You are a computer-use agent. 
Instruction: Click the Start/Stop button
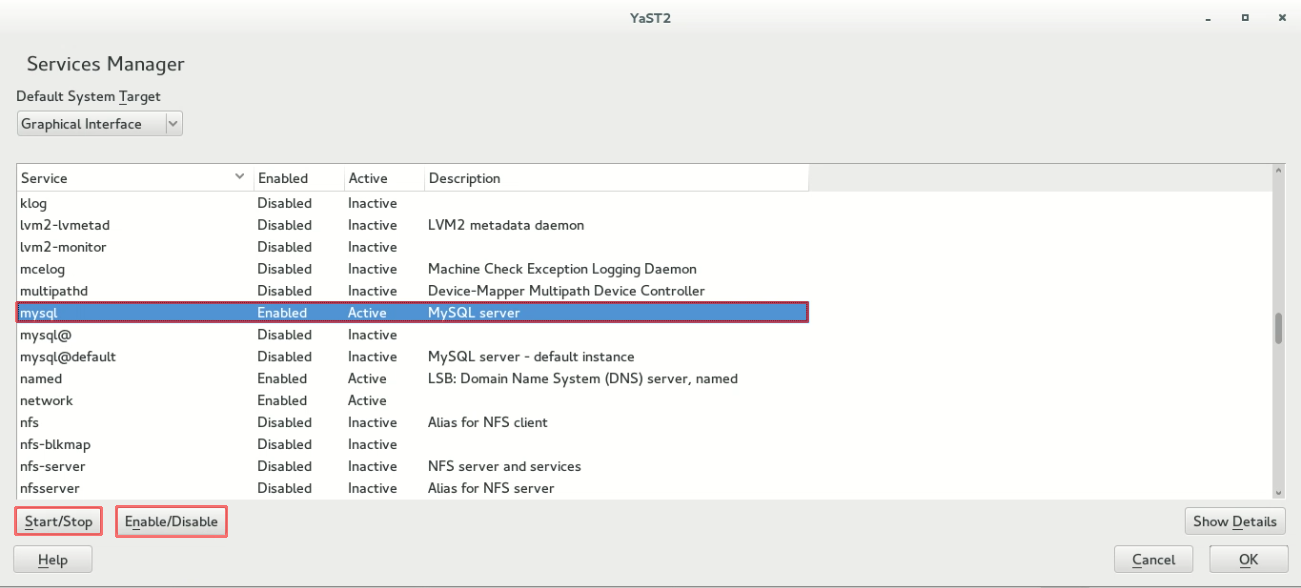57,520
